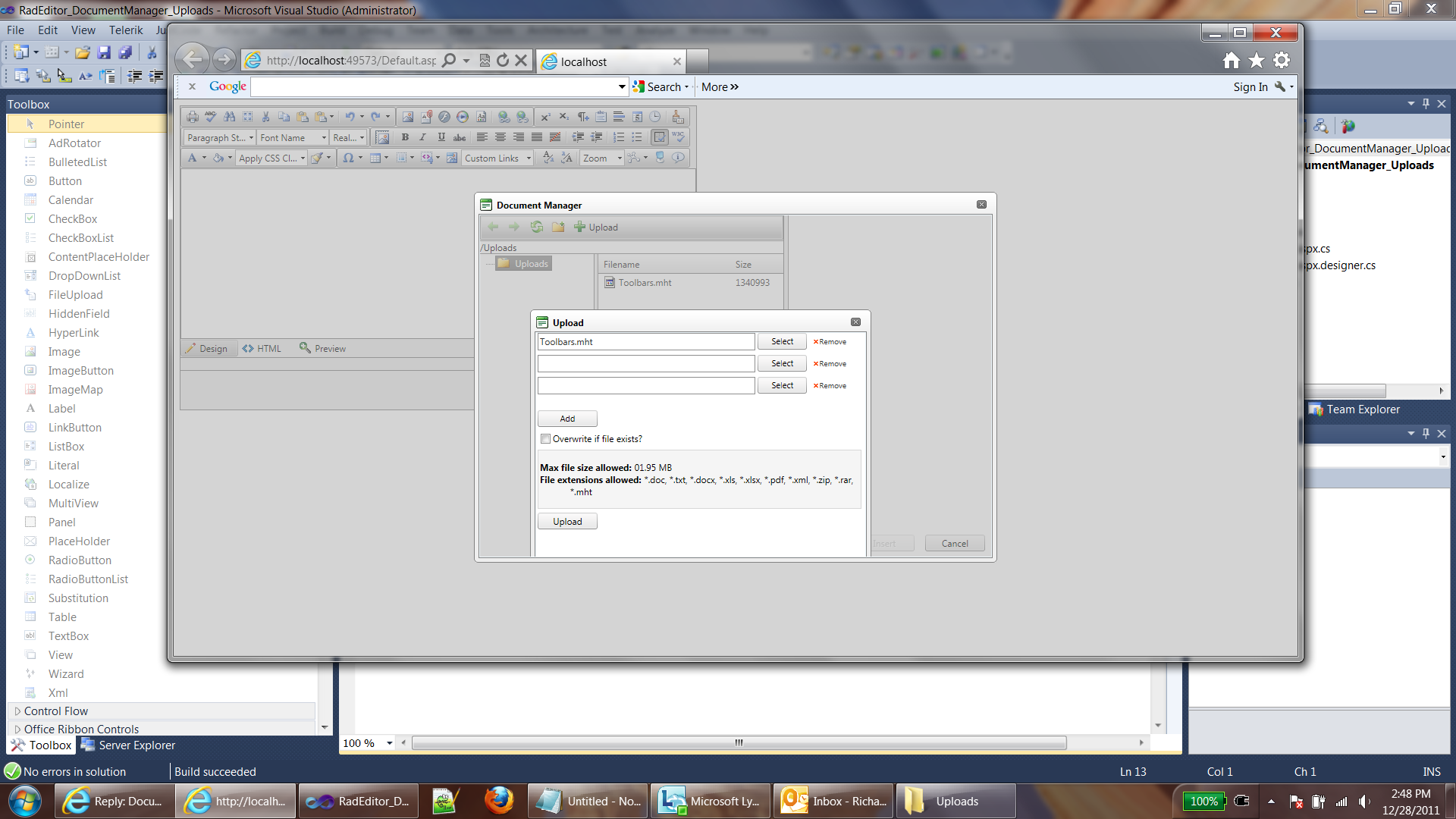The image size is (1456, 819).
Task: Click the New Folder icon in Document Manager
Action: tap(558, 227)
